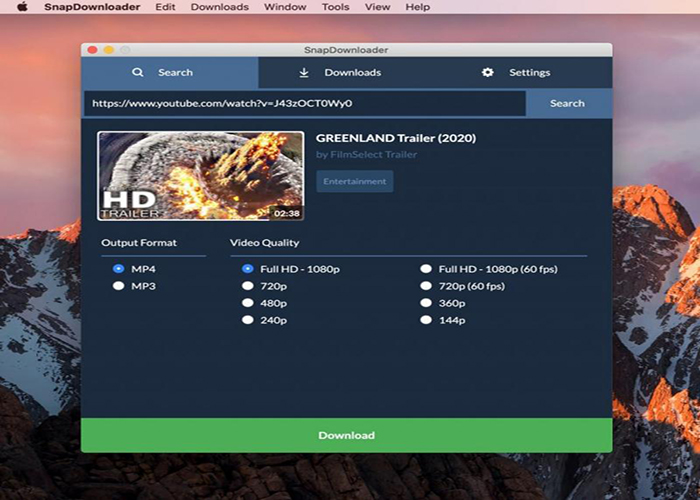Image resolution: width=700 pixels, height=500 pixels.
Task: Click the green Download button
Action: 346,435
